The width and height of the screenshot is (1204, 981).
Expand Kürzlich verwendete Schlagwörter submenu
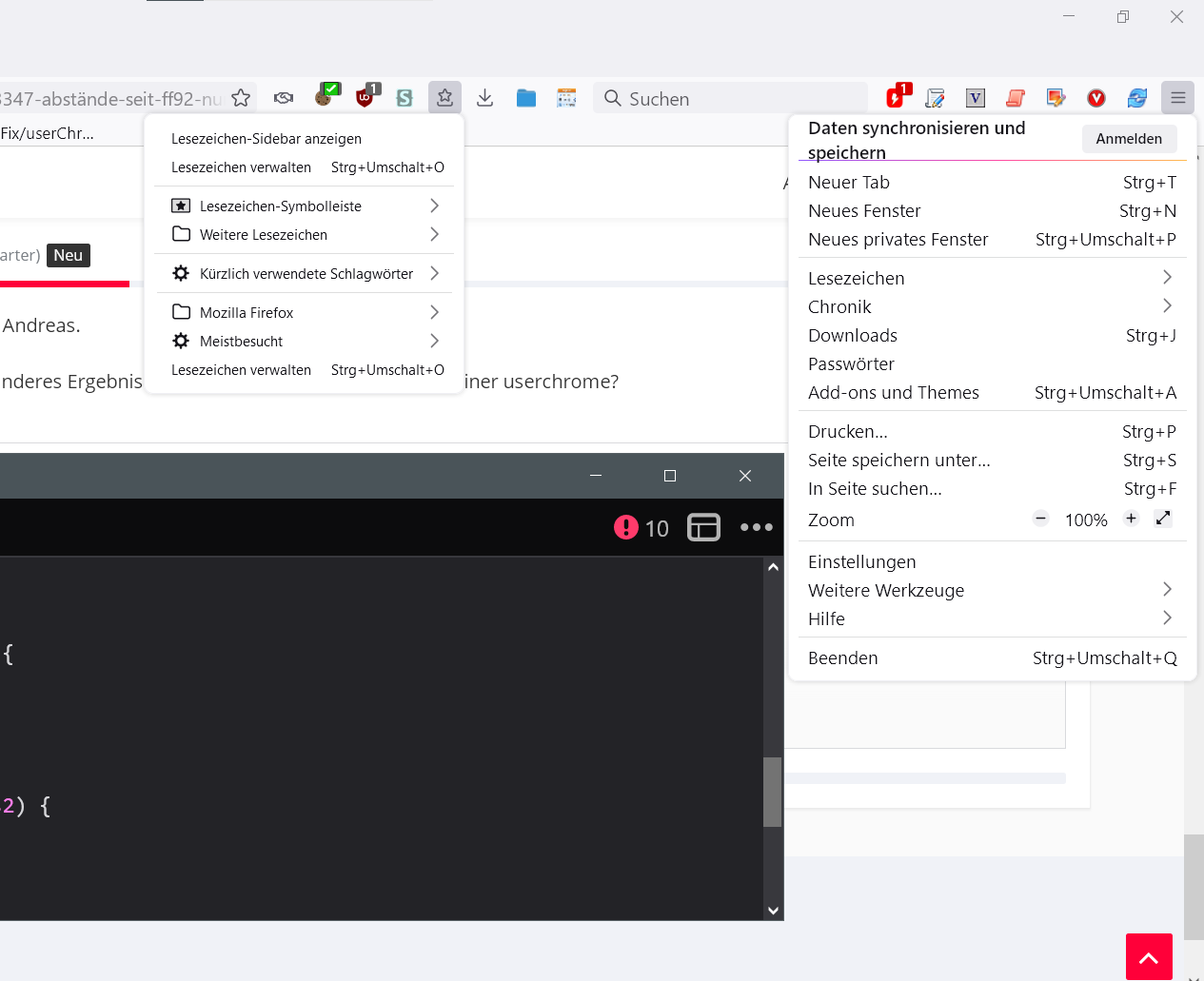coord(304,273)
